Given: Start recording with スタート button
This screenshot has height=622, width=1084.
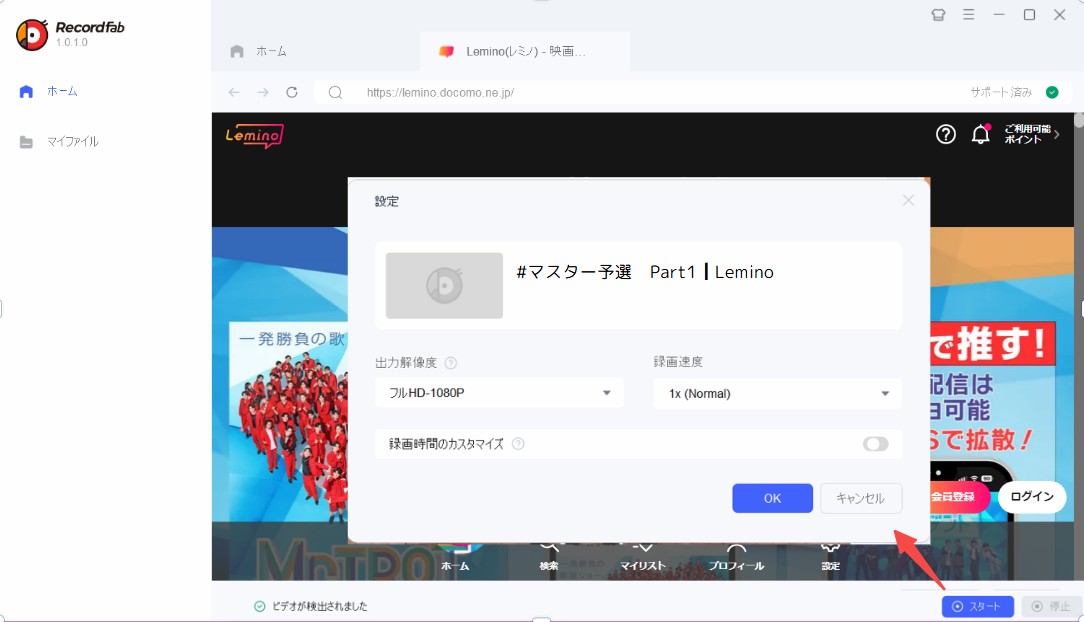Looking at the screenshot, I should coord(978,606).
